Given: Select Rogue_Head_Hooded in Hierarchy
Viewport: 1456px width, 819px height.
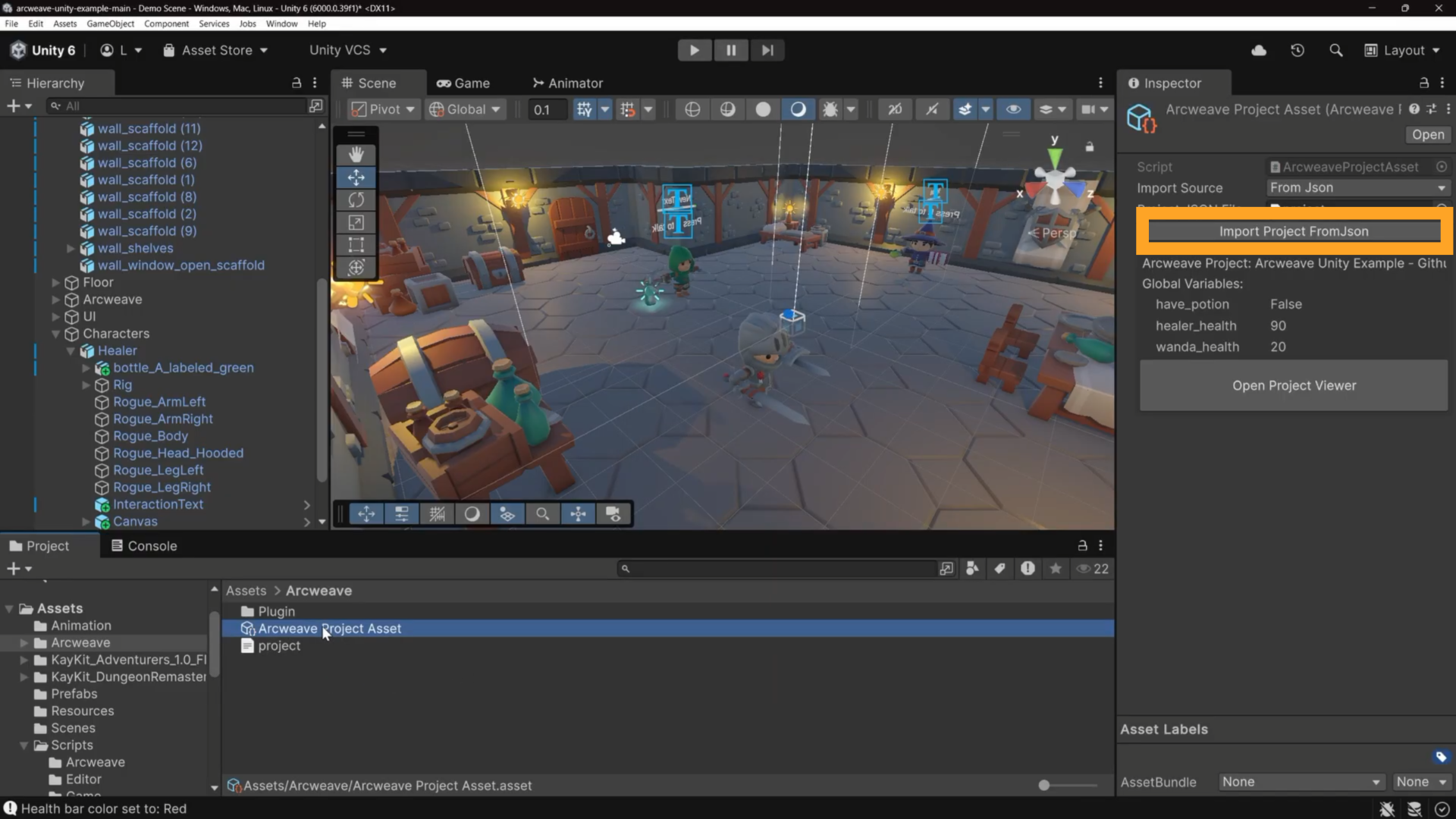Looking at the screenshot, I should pos(178,453).
